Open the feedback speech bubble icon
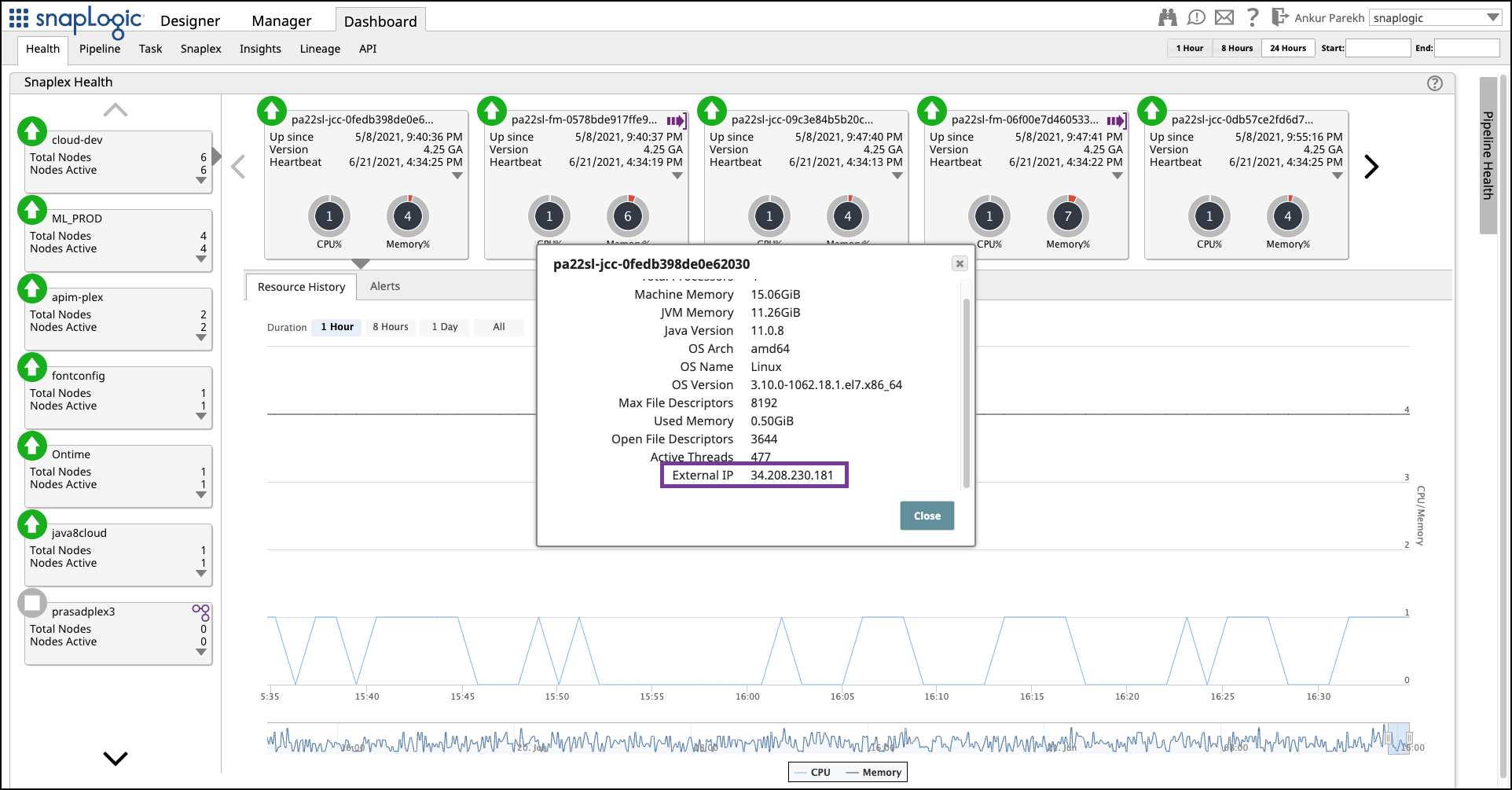 click(x=1196, y=17)
